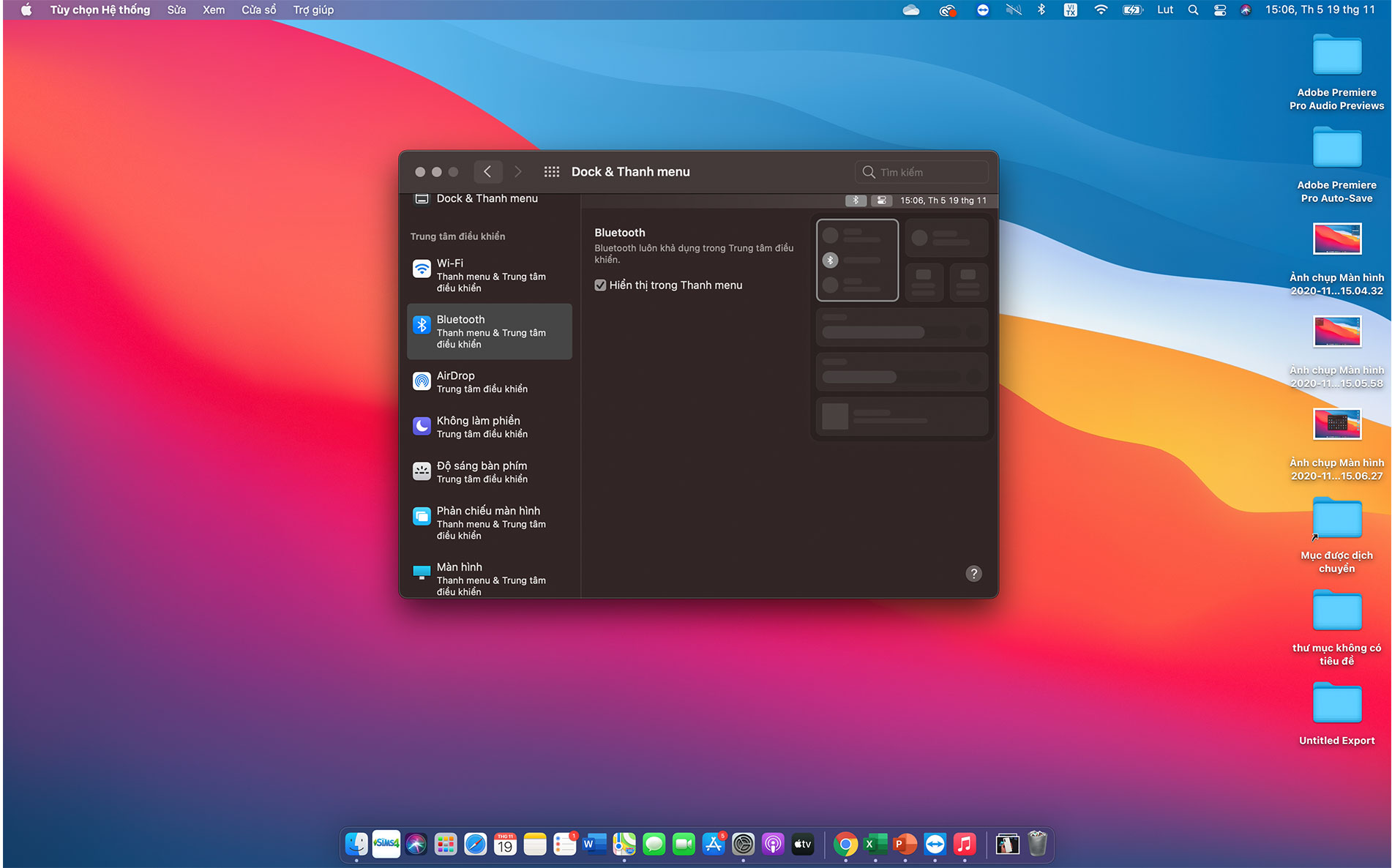Open Reminders in the Dock

(565, 844)
